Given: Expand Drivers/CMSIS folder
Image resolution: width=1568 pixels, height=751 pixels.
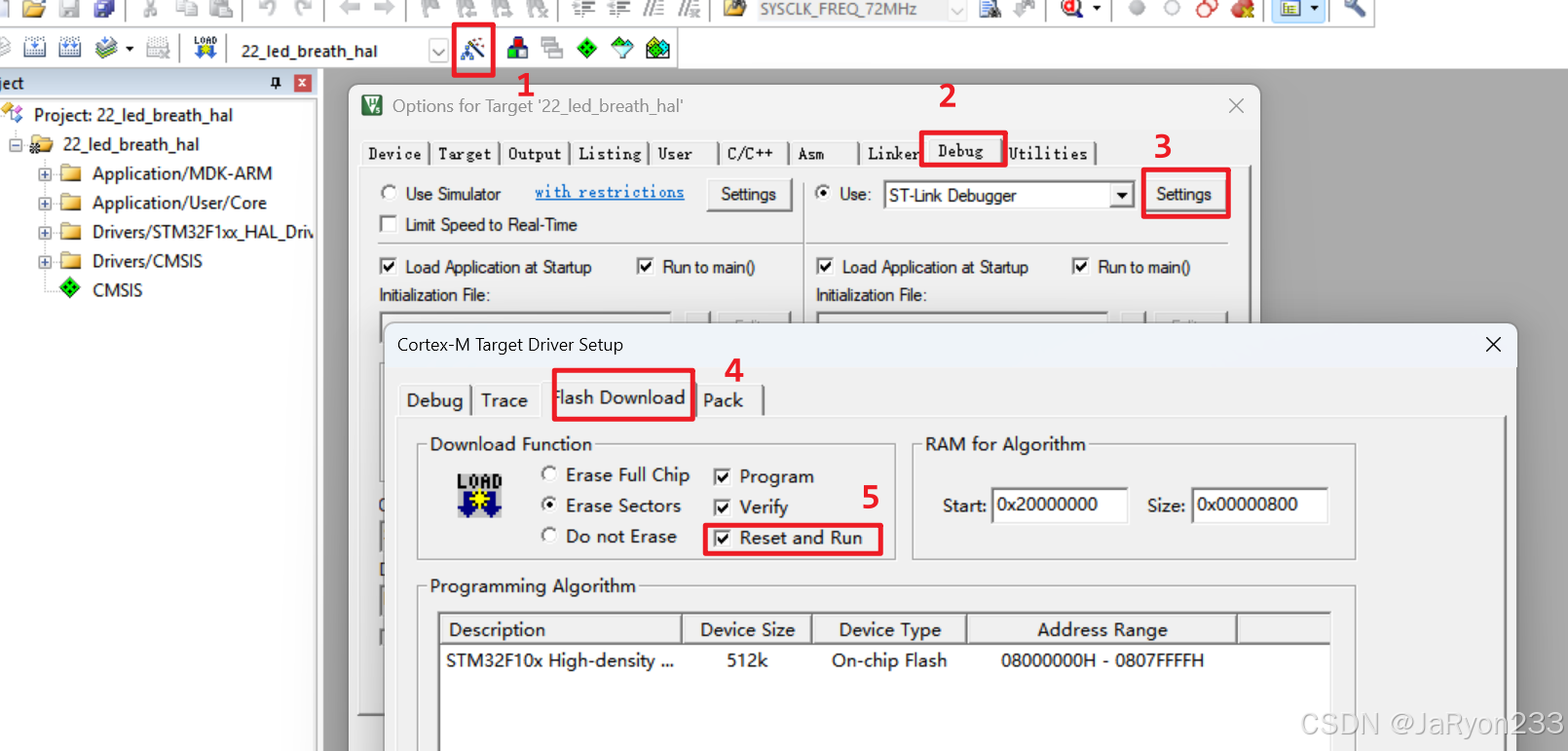Looking at the screenshot, I should (45, 262).
